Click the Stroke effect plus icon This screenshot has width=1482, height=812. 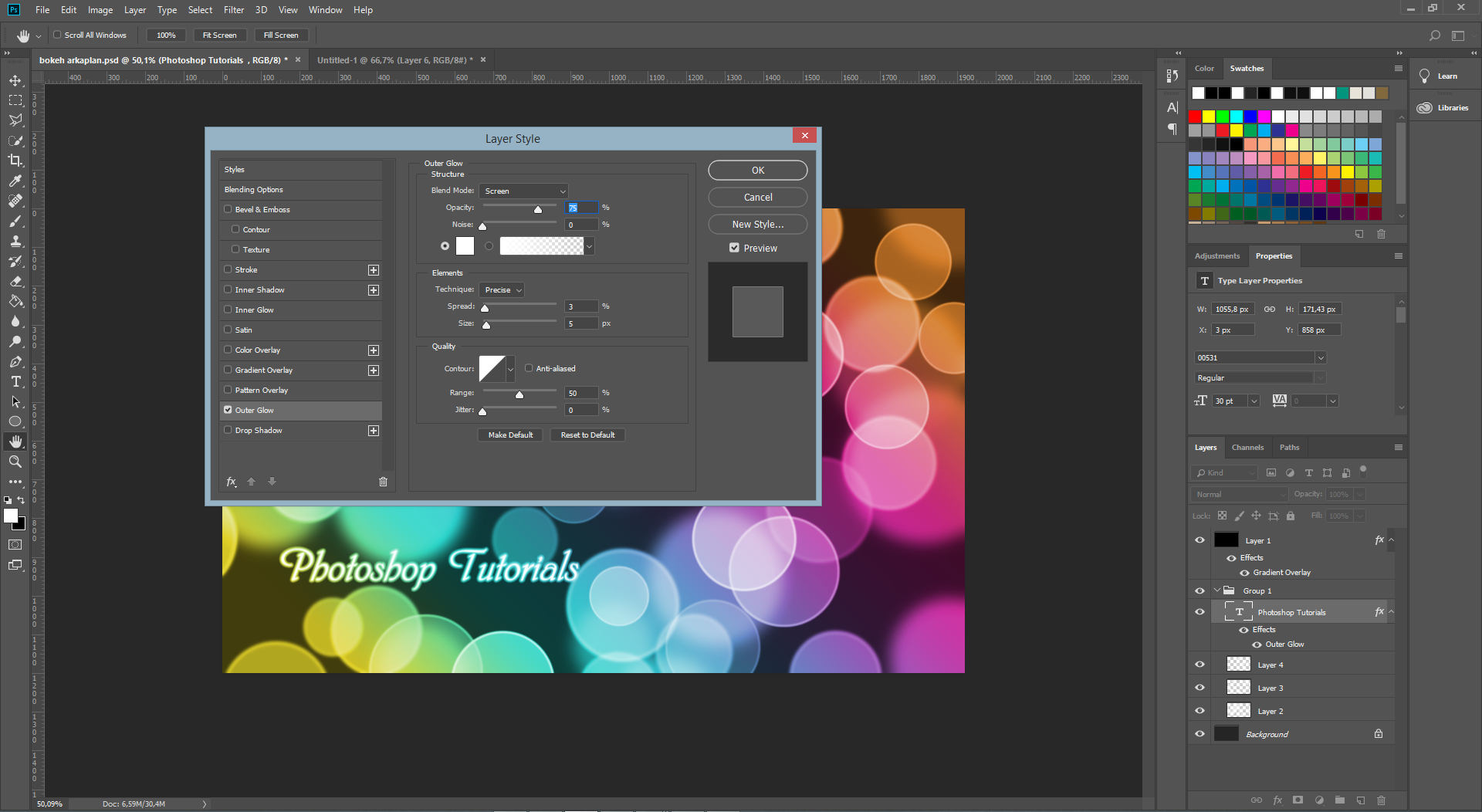[x=374, y=270]
